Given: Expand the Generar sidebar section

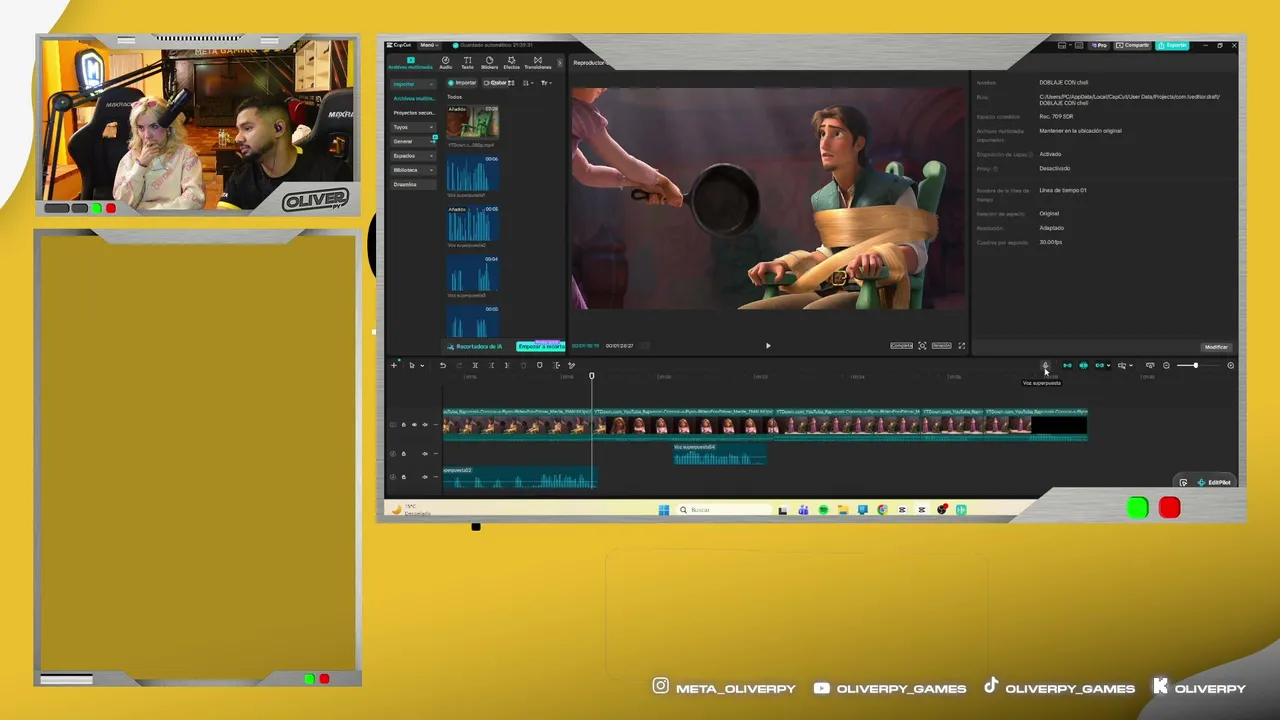Looking at the screenshot, I should point(412,141).
